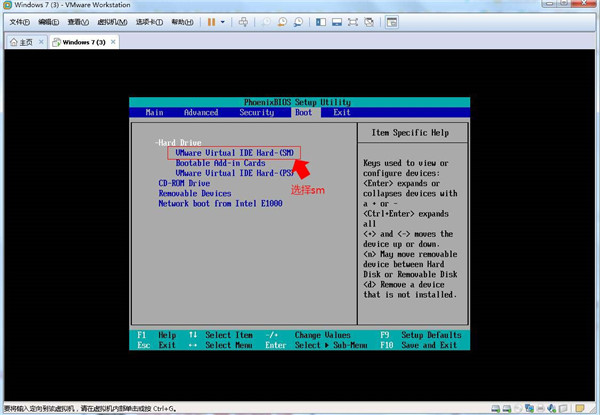
Task: Click the grey display status icon
Action: coord(563,408)
